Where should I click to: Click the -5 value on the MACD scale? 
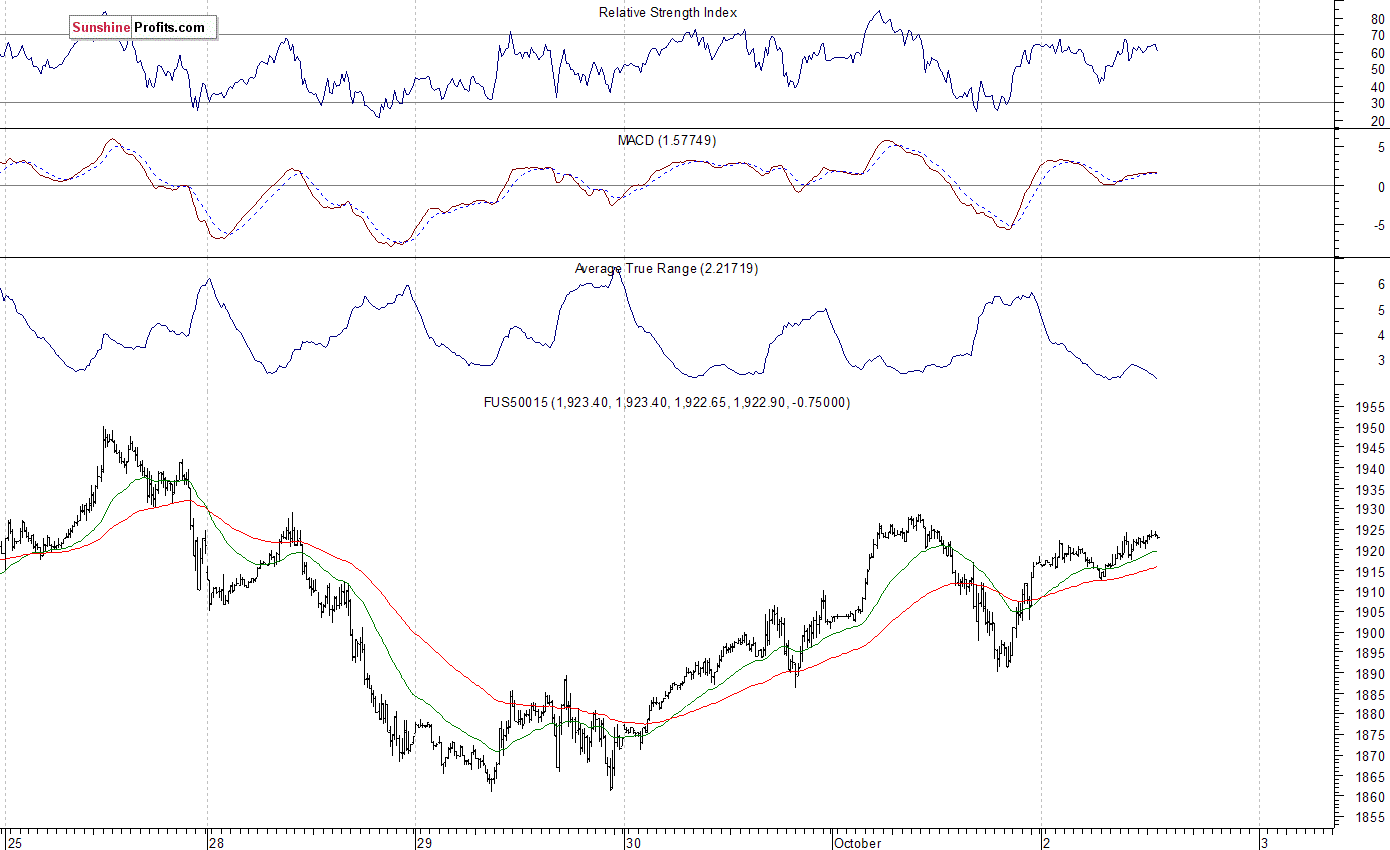pyautogui.click(x=1379, y=226)
